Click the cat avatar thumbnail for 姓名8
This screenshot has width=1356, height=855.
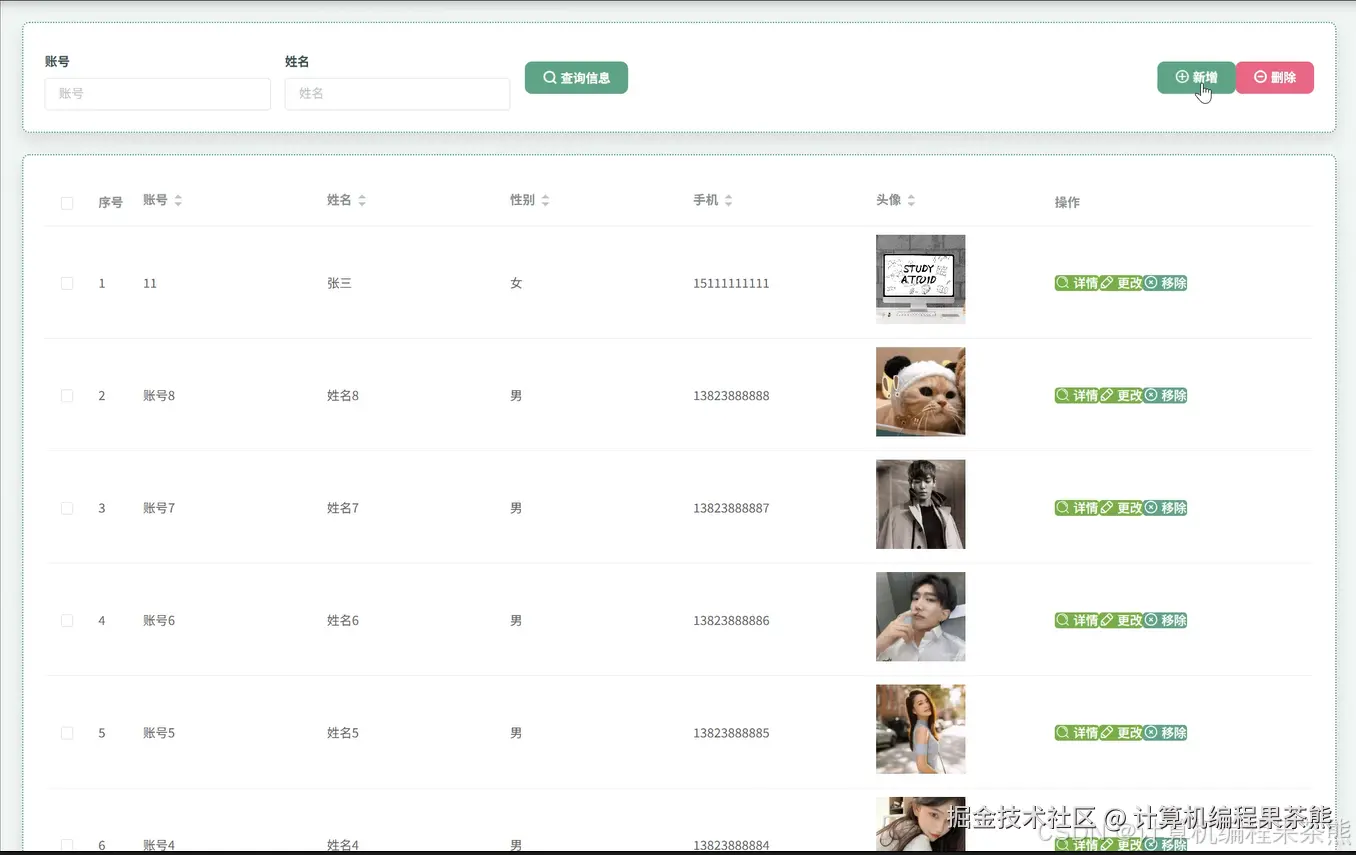coord(921,392)
